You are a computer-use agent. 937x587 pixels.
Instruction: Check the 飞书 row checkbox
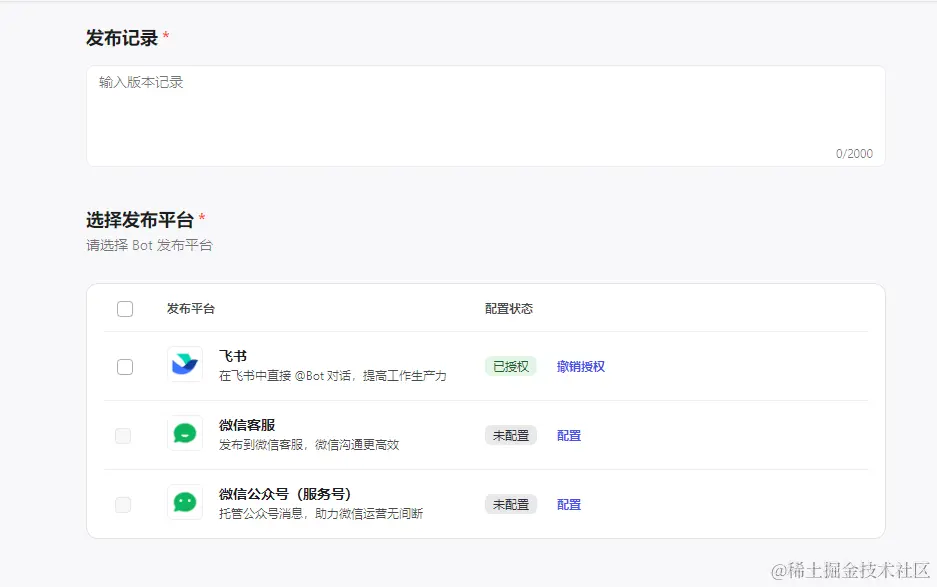click(x=125, y=366)
